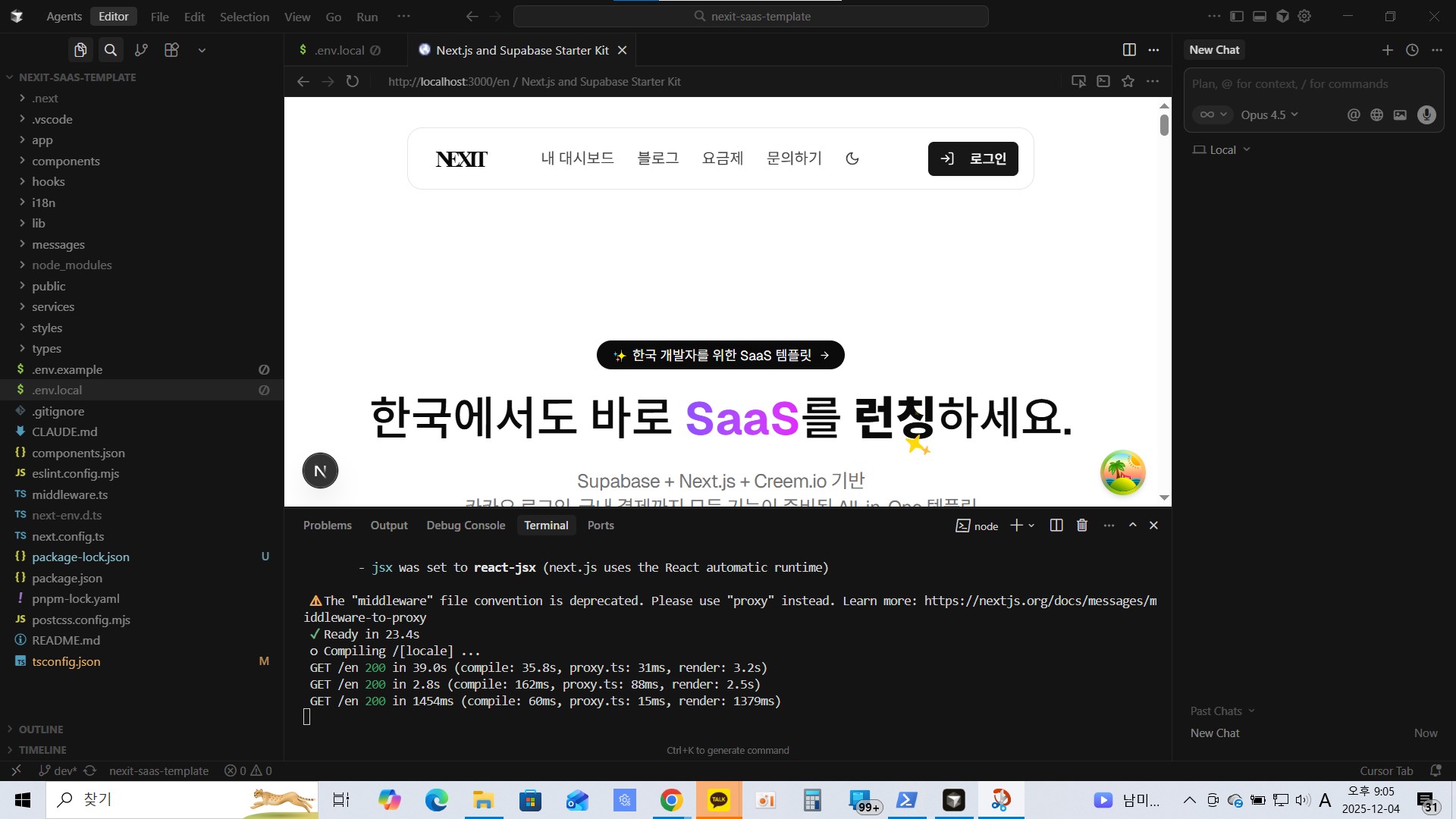Open the source control branch icon

click(x=141, y=49)
